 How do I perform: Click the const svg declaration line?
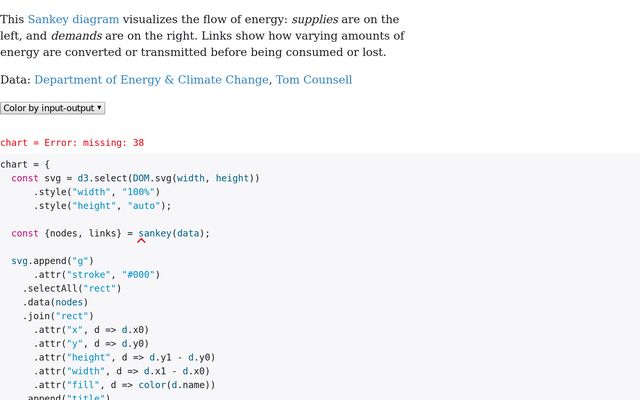[135, 178]
